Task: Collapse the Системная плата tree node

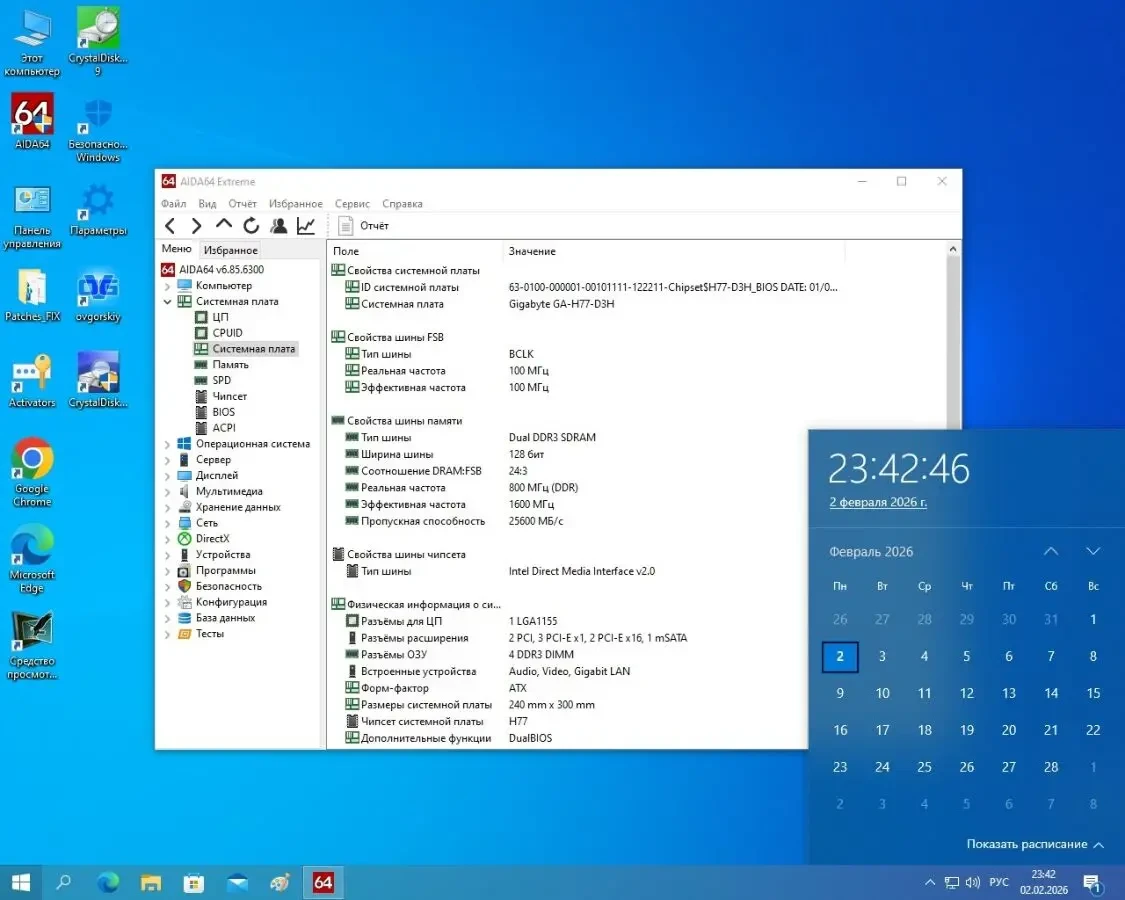Action: click(x=167, y=301)
